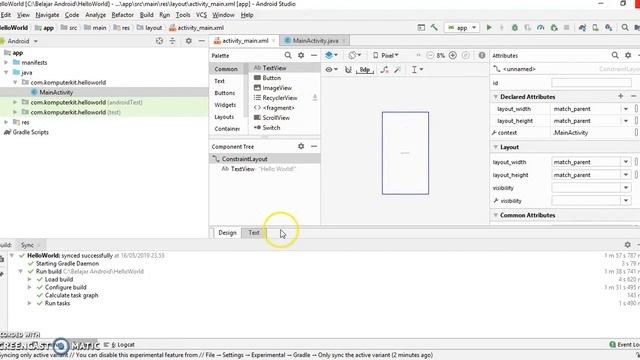Viewport: 640px width, 360px height.
Task: Open Project panel settings gear
Action: pyautogui.click(x=189, y=41)
